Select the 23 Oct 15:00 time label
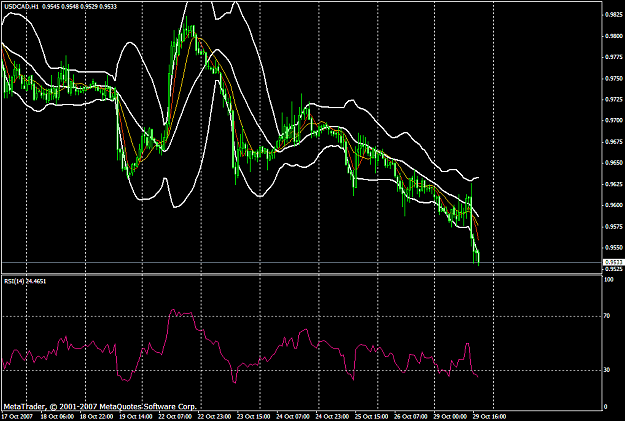 click(x=254, y=417)
